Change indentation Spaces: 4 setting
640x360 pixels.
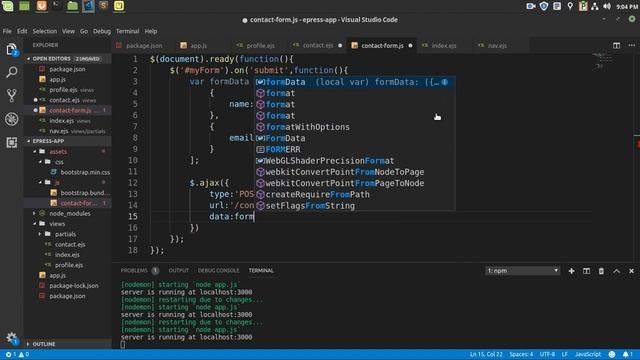tap(521, 354)
